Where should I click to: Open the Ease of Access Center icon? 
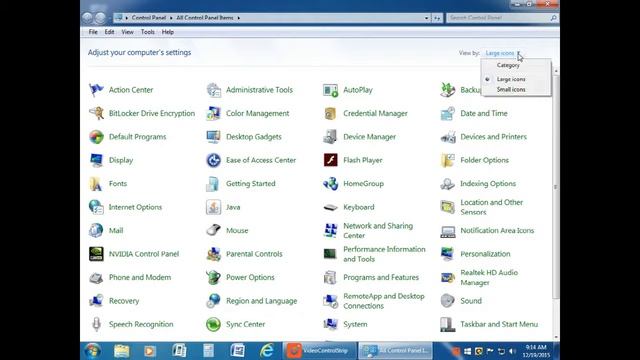click(x=213, y=160)
